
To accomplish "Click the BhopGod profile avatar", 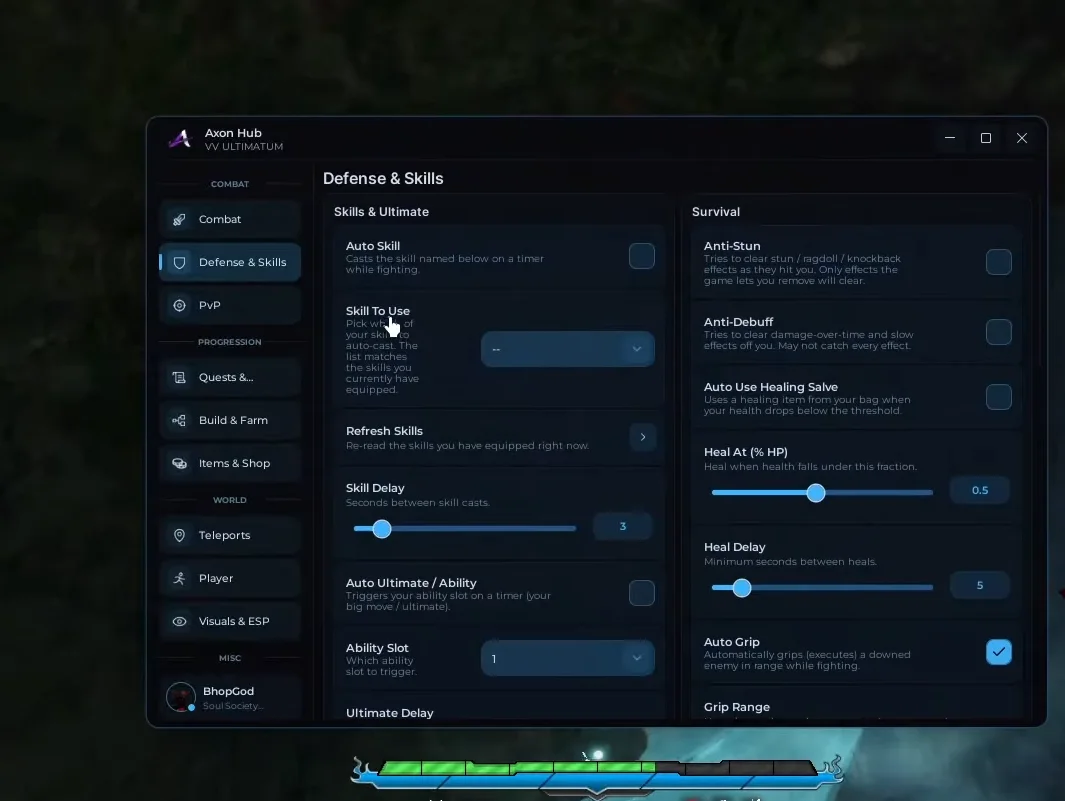I will [181, 697].
